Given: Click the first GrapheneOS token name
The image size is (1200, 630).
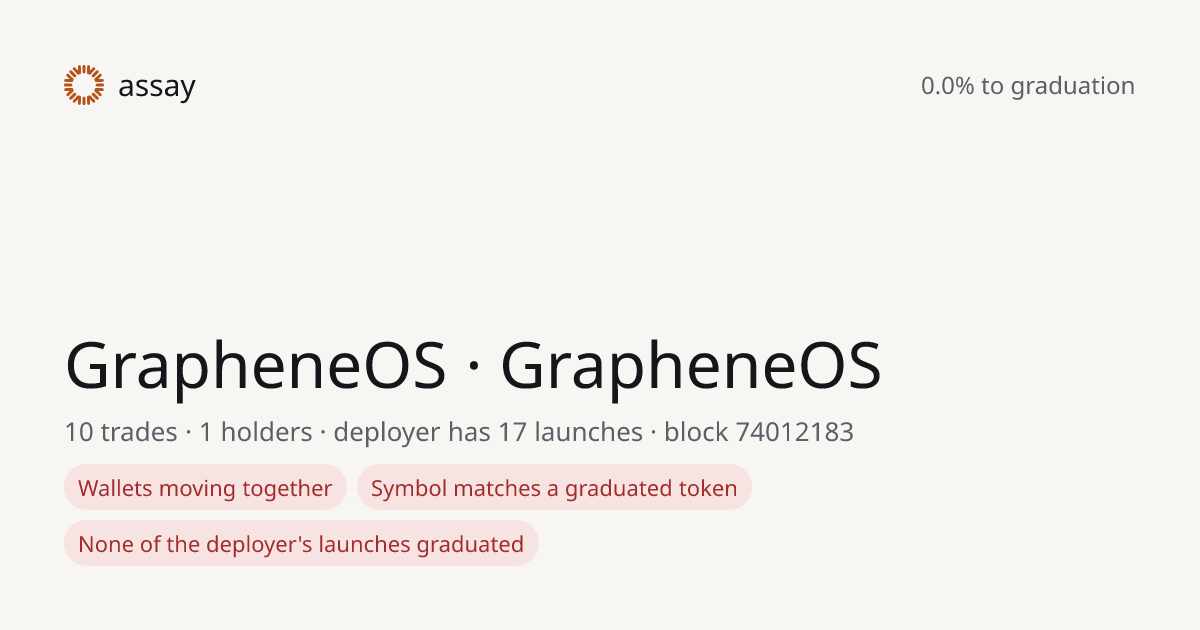Looking at the screenshot, I should click(256, 367).
